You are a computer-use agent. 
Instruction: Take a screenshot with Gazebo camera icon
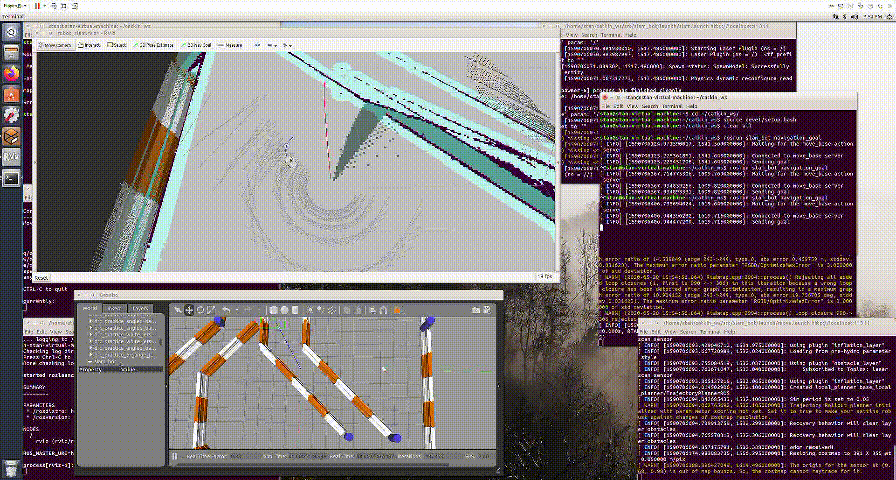tap(476, 310)
